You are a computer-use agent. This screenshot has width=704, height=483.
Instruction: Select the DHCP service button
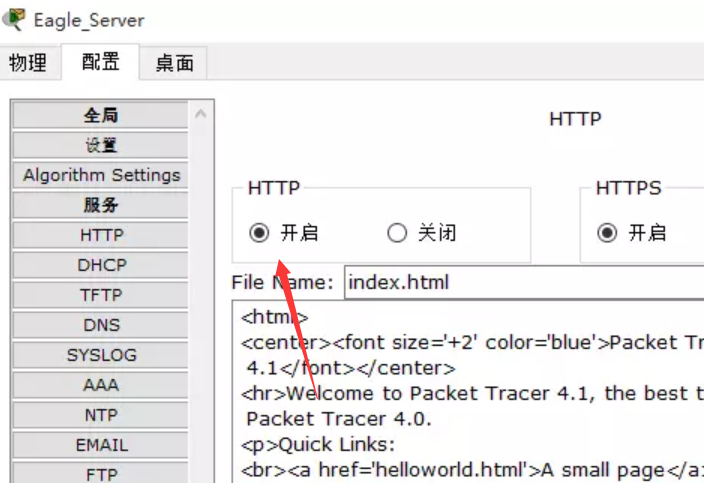click(101, 265)
